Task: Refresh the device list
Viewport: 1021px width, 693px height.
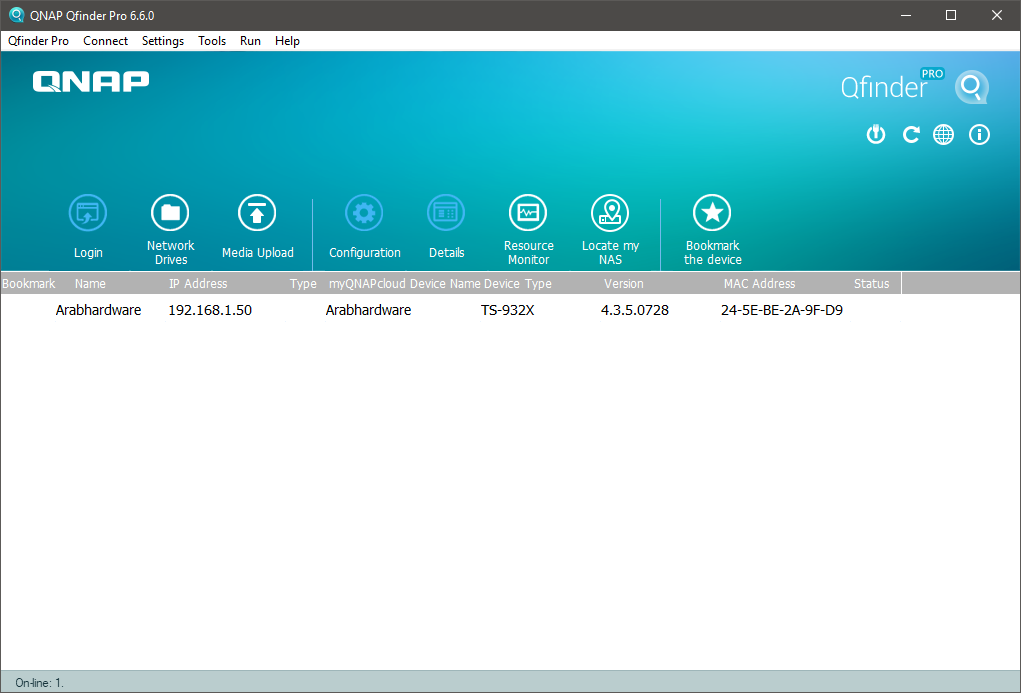Action: tap(910, 135)
